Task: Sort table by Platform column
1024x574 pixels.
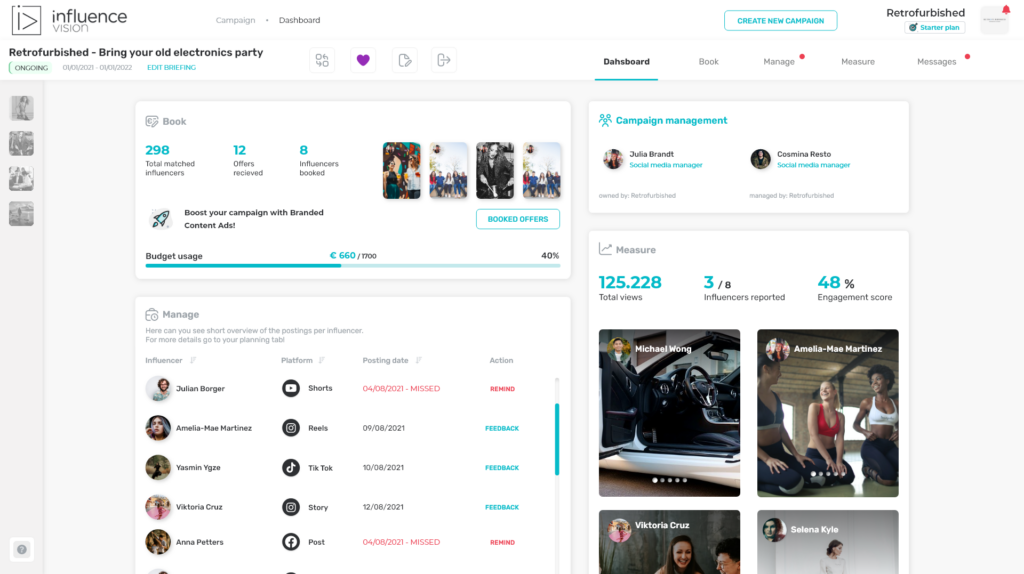Action: [322, 361]
